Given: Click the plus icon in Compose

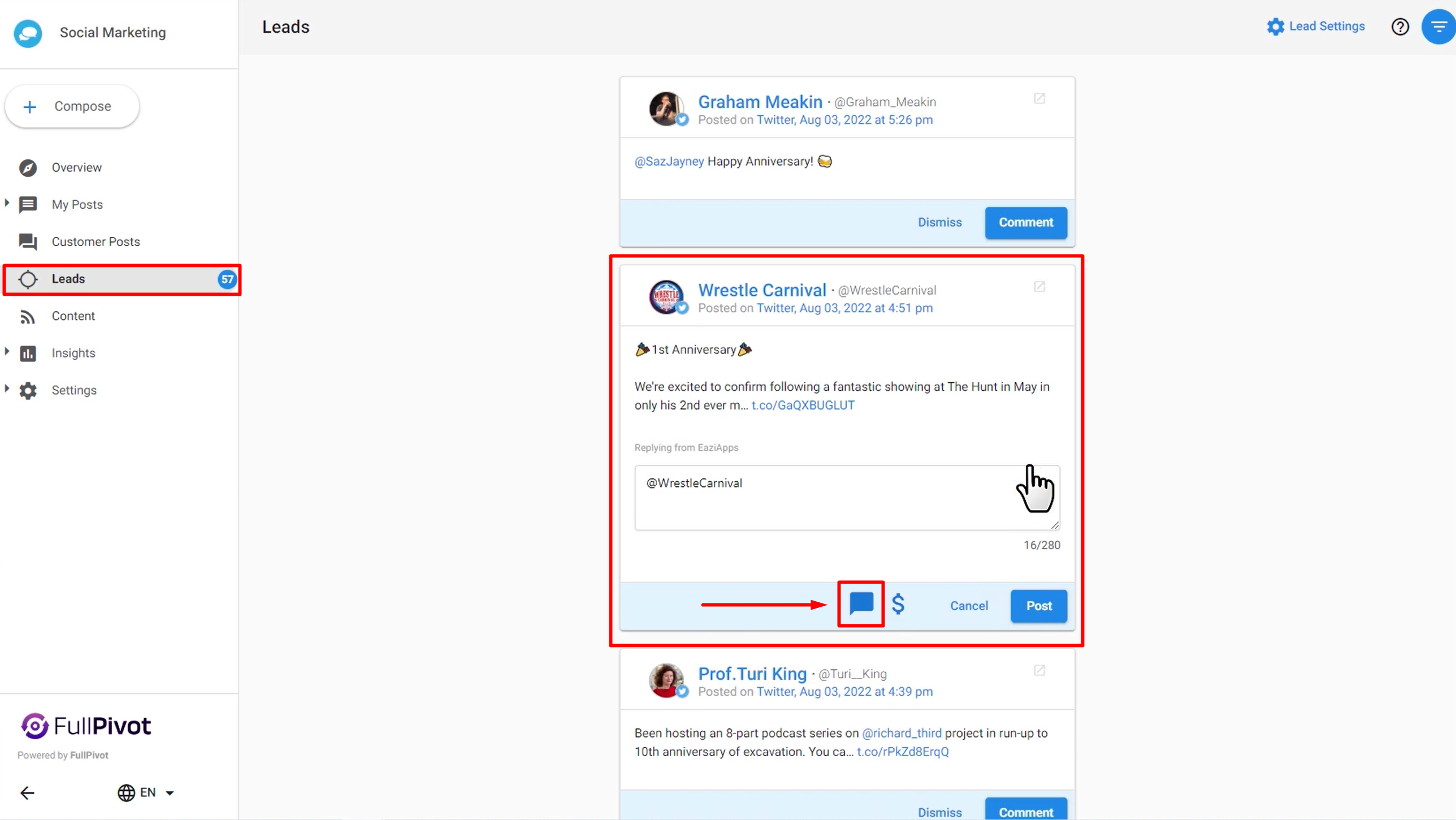Looking at the screenshot, I should 29,107.
